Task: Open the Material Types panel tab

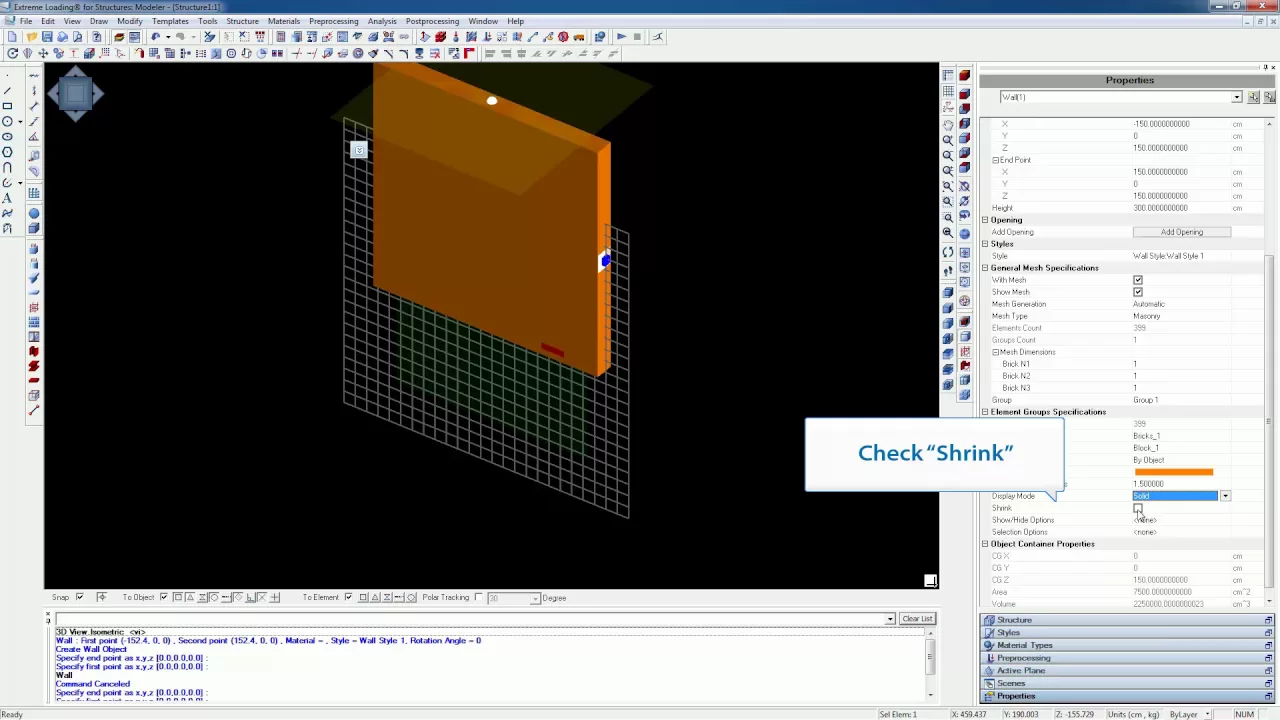Action: coord(1126,645)
